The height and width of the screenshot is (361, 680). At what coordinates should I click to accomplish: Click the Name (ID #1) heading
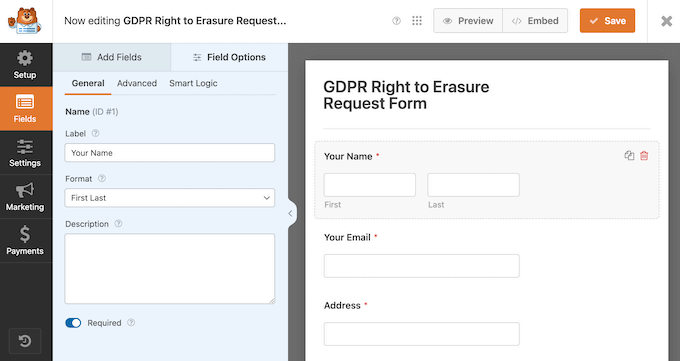pos(92,112)
